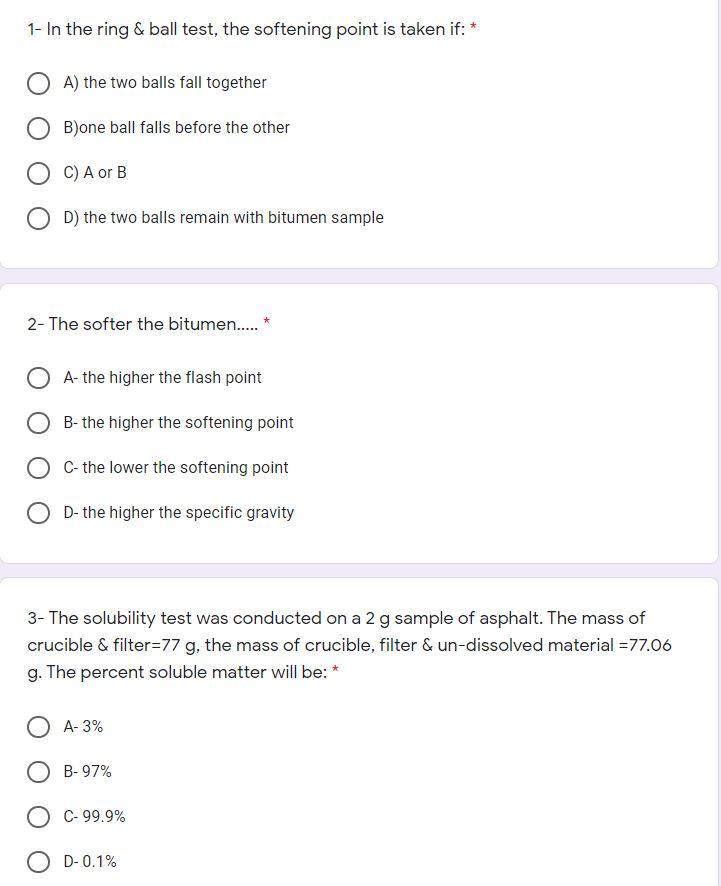
Task: Select option C) A or B in question 1
Action: point(39,173)
